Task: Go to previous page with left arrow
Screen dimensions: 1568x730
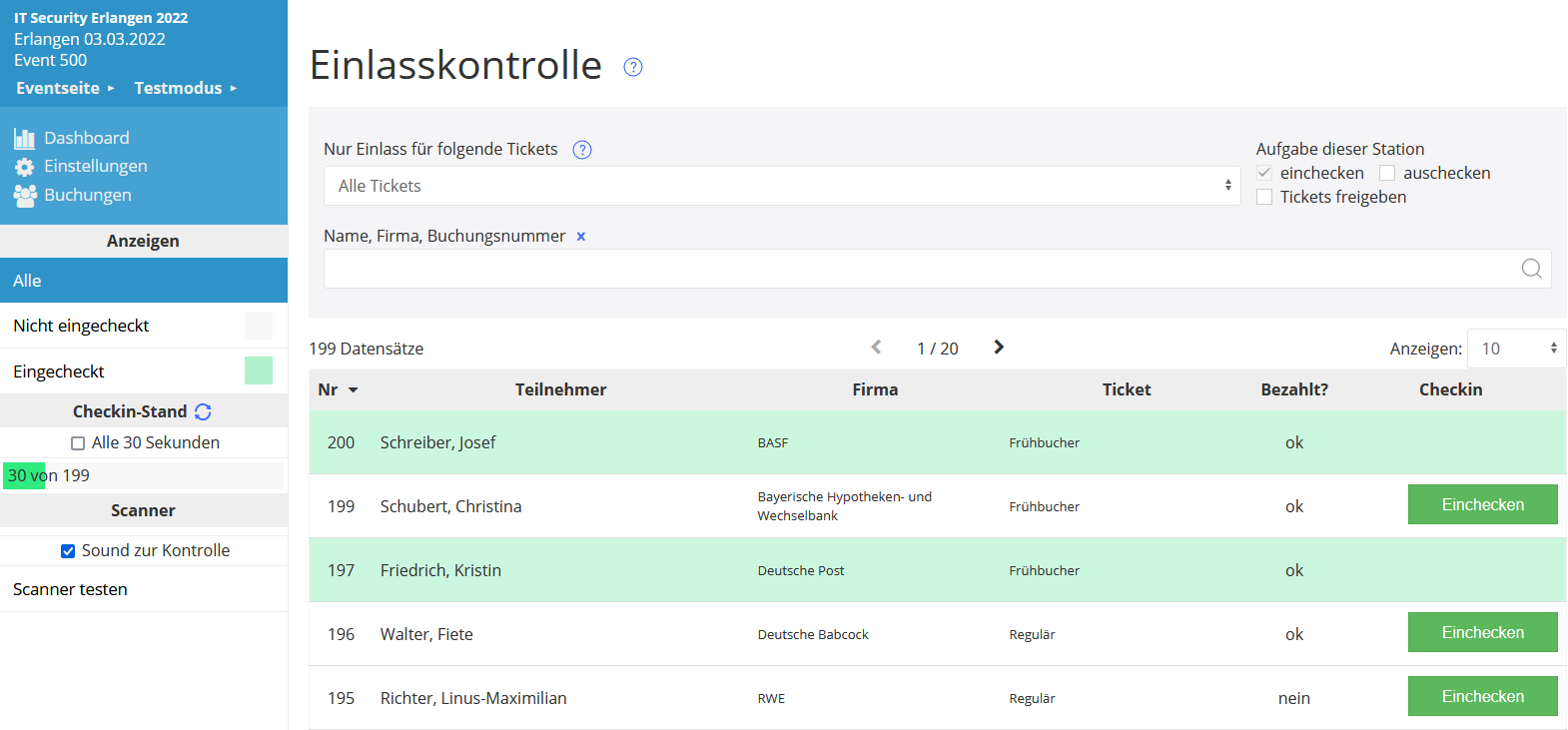Action: [876, 348]
